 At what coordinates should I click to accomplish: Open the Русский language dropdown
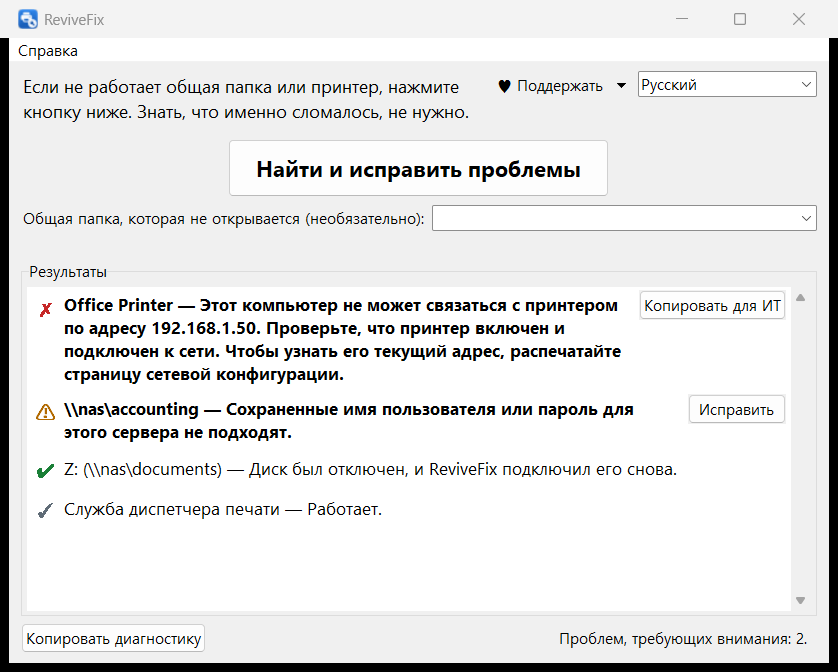tap(727, 84)
